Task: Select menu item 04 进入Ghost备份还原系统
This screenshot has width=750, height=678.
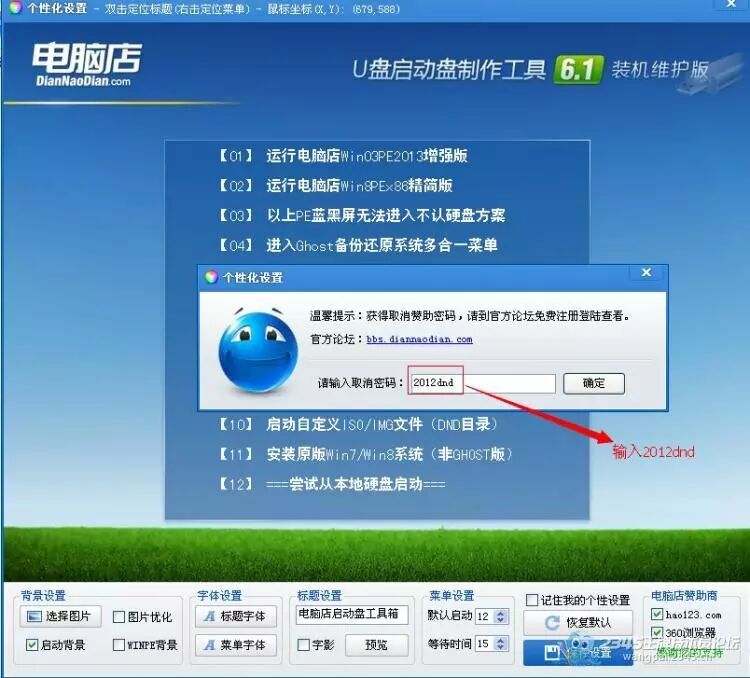Action: coord(358,245)
